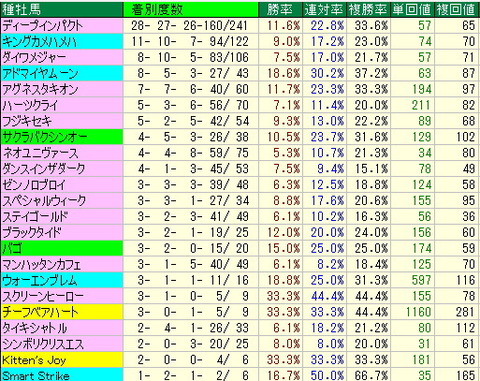Viewport: 480px width, 381px height.
Task: Click the 単回値 1160 of チーフベアハート
Action: click(419, 312)
